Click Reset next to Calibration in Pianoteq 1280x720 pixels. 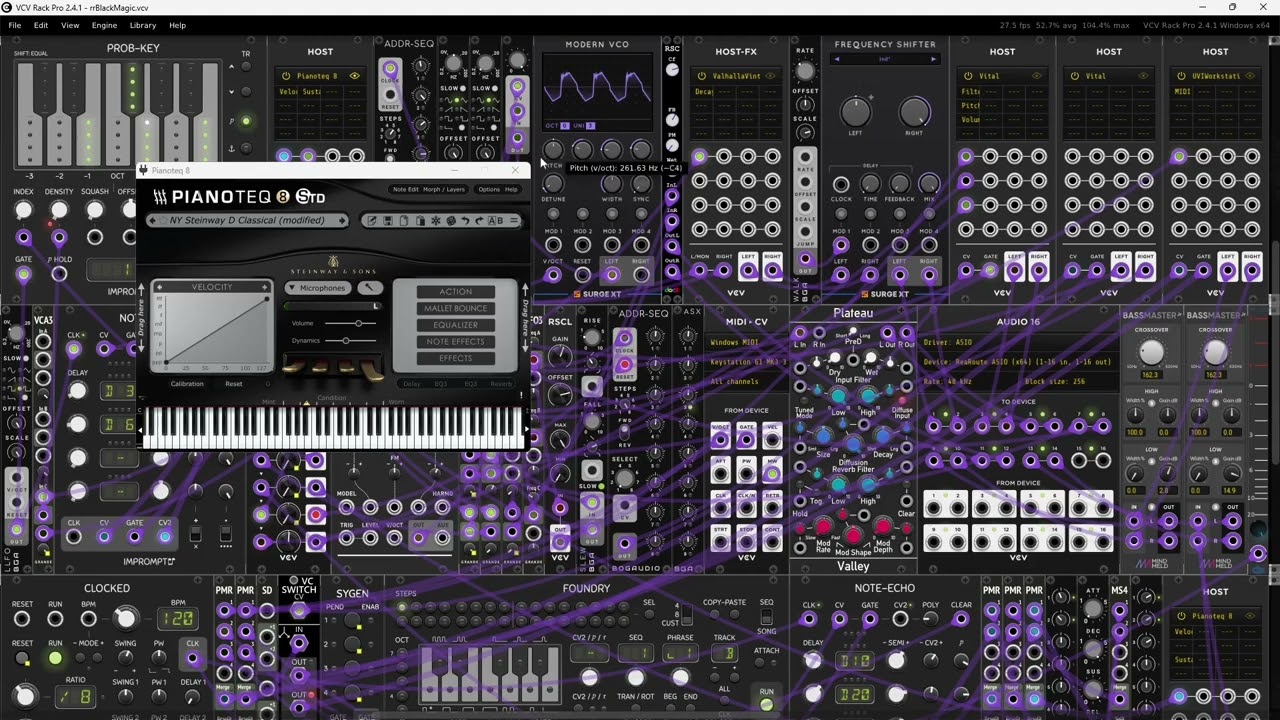click(233, 384)
